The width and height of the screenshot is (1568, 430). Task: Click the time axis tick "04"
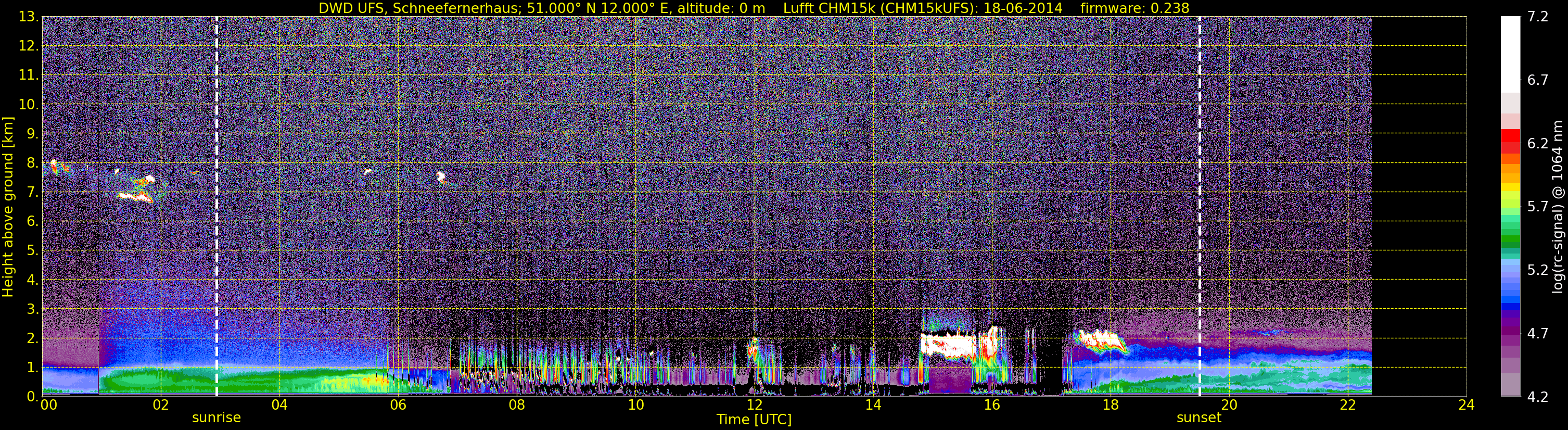tap(279, 405)
